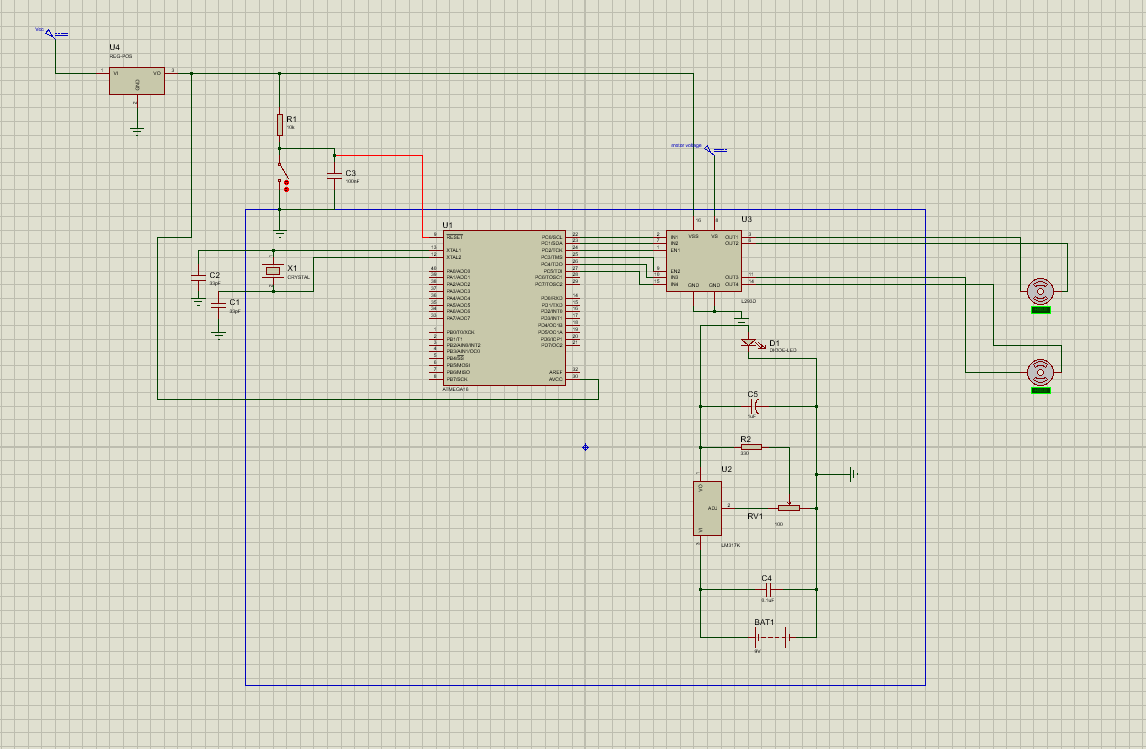Select the U3 L293D motor driver chip
The width and height of the screenshot is (1146, 749).
pos(704,261)
